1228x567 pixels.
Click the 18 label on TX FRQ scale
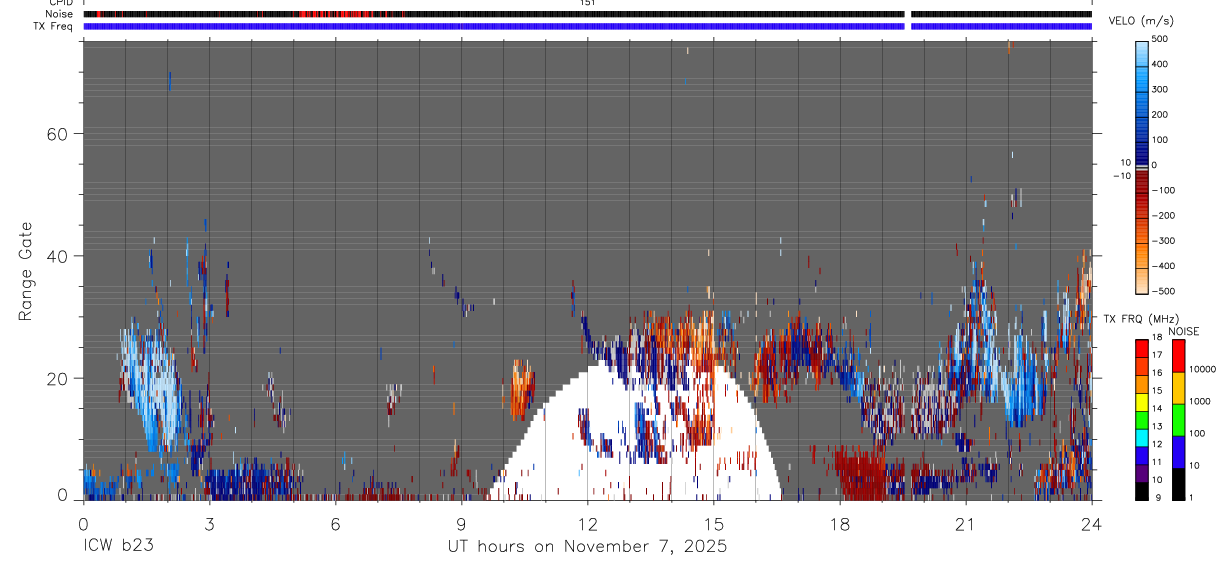coord(1156,337)
